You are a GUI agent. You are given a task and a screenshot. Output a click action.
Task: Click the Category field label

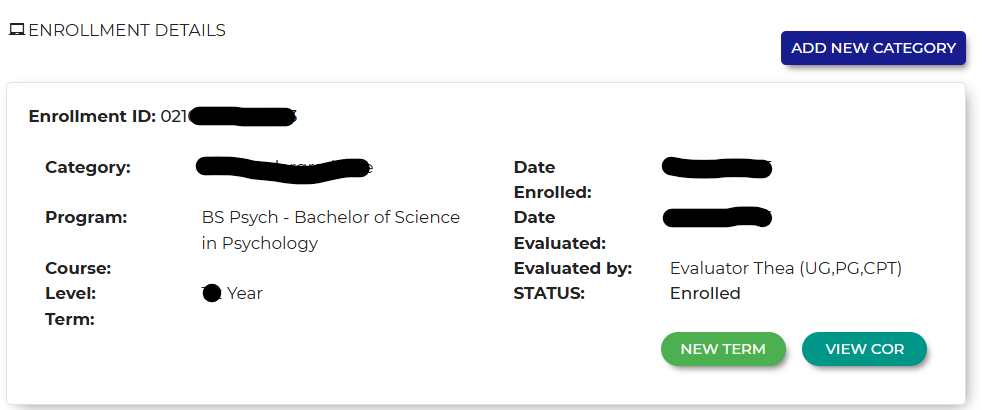click(88, 167)
